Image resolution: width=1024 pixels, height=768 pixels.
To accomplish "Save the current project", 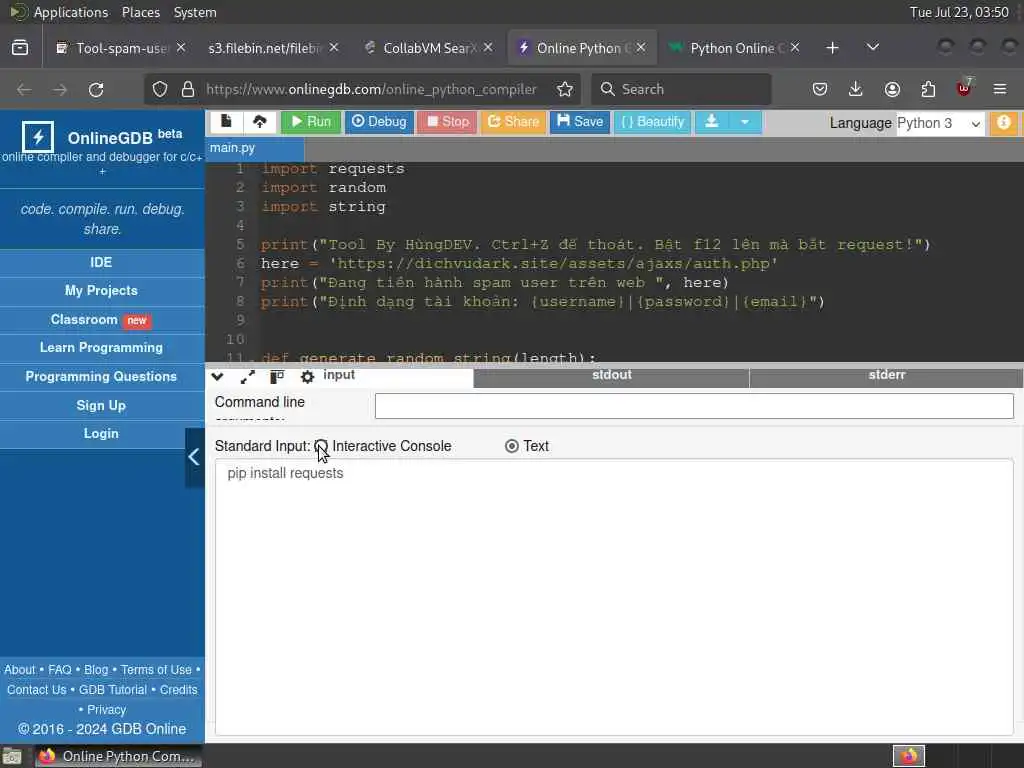I will coord(580,121).
